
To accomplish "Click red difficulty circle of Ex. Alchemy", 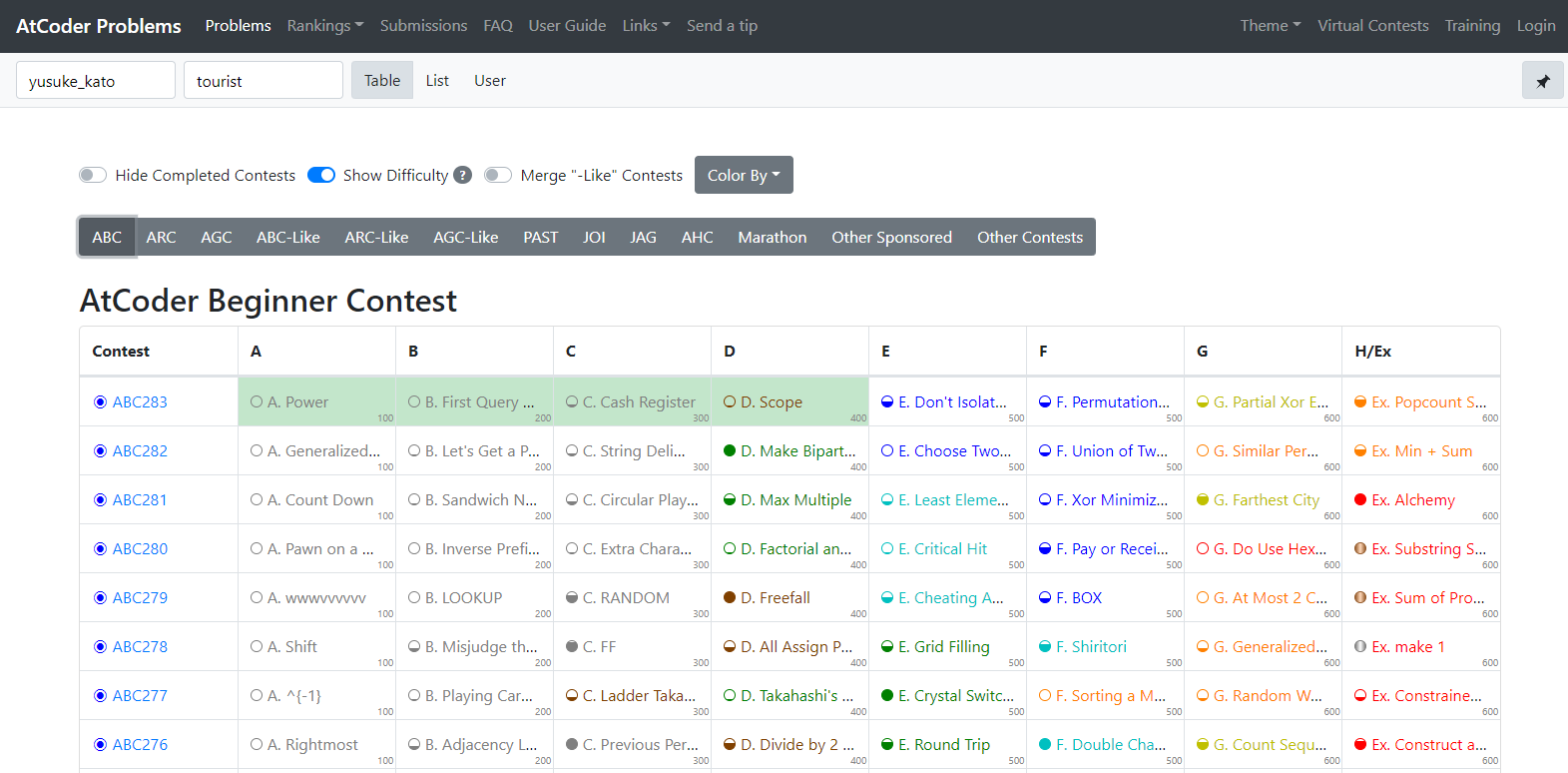I will pos(1360,499).
